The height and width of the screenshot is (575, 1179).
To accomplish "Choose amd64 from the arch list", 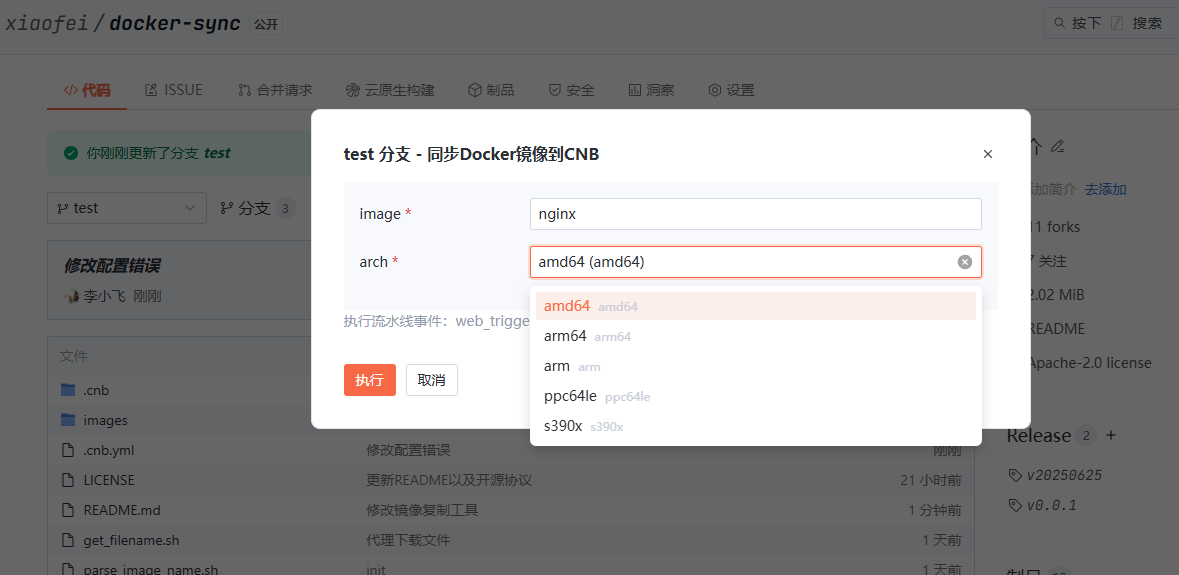I will point(756,306).
